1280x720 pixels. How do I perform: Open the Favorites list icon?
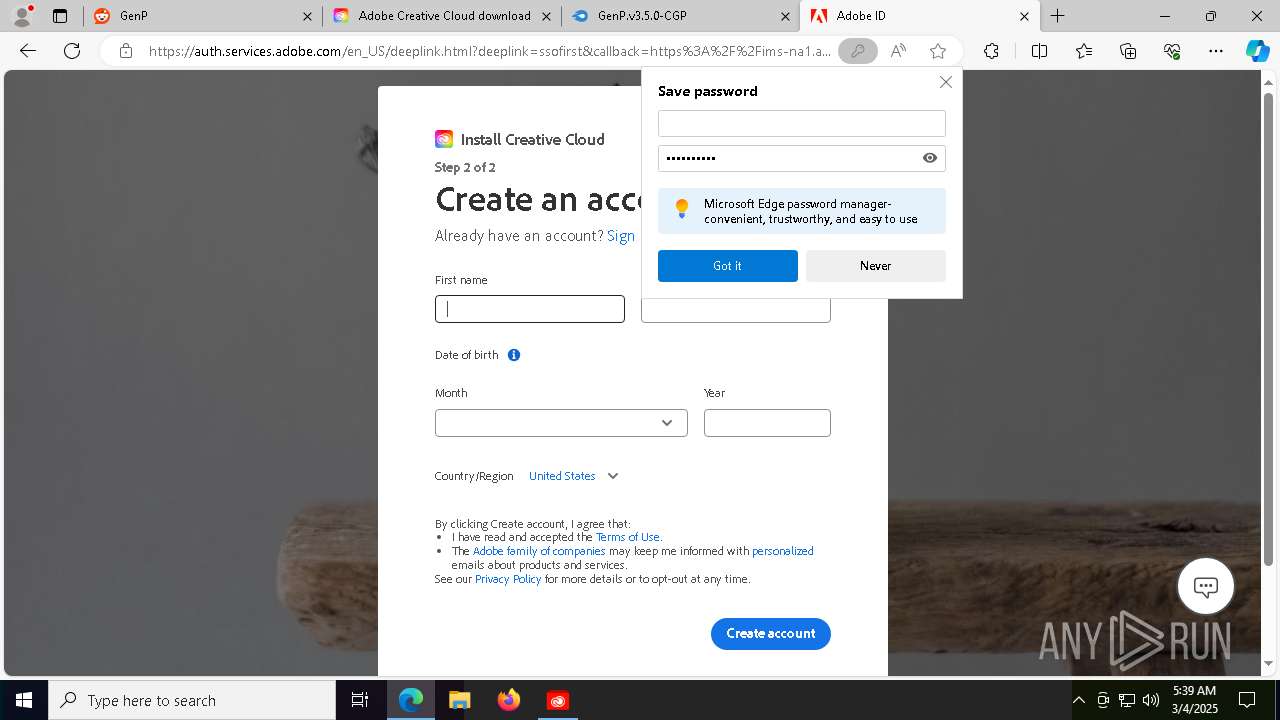pyautogui.click(x=1084, y=51)
